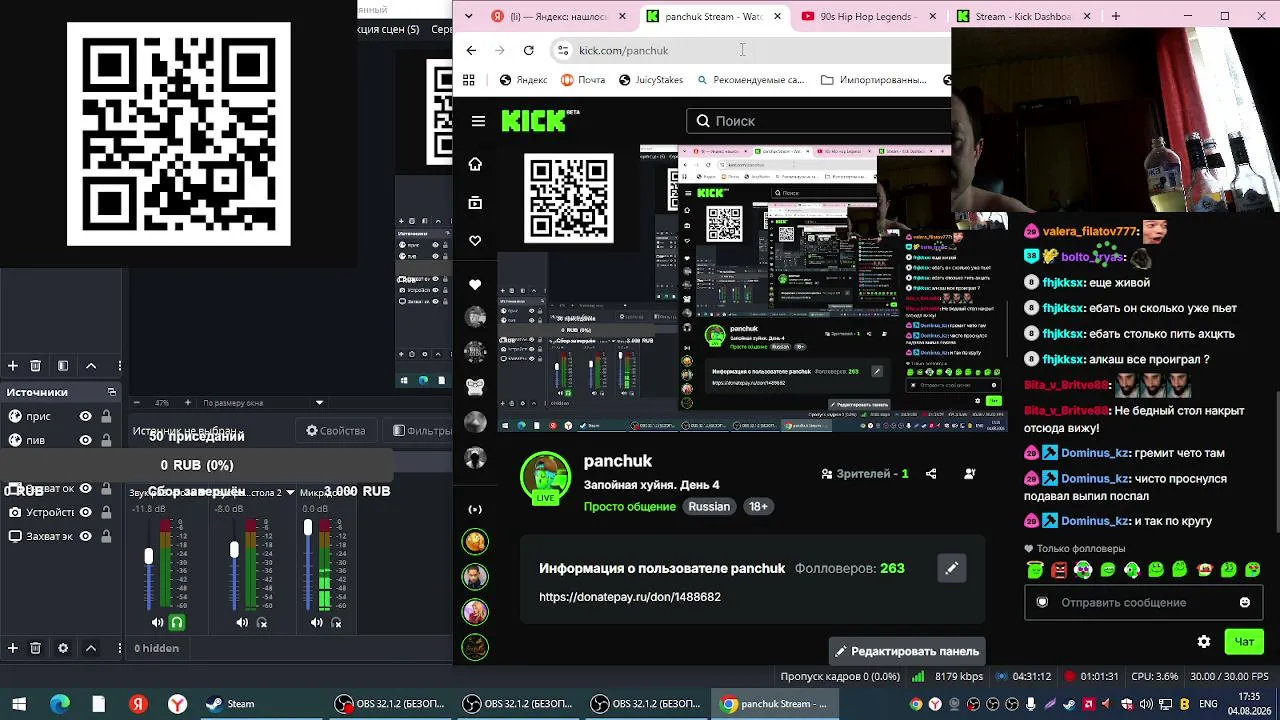The image size is (1280, 720).
Task: Move selected scene up with arrow
Action: tap(91, 366)
